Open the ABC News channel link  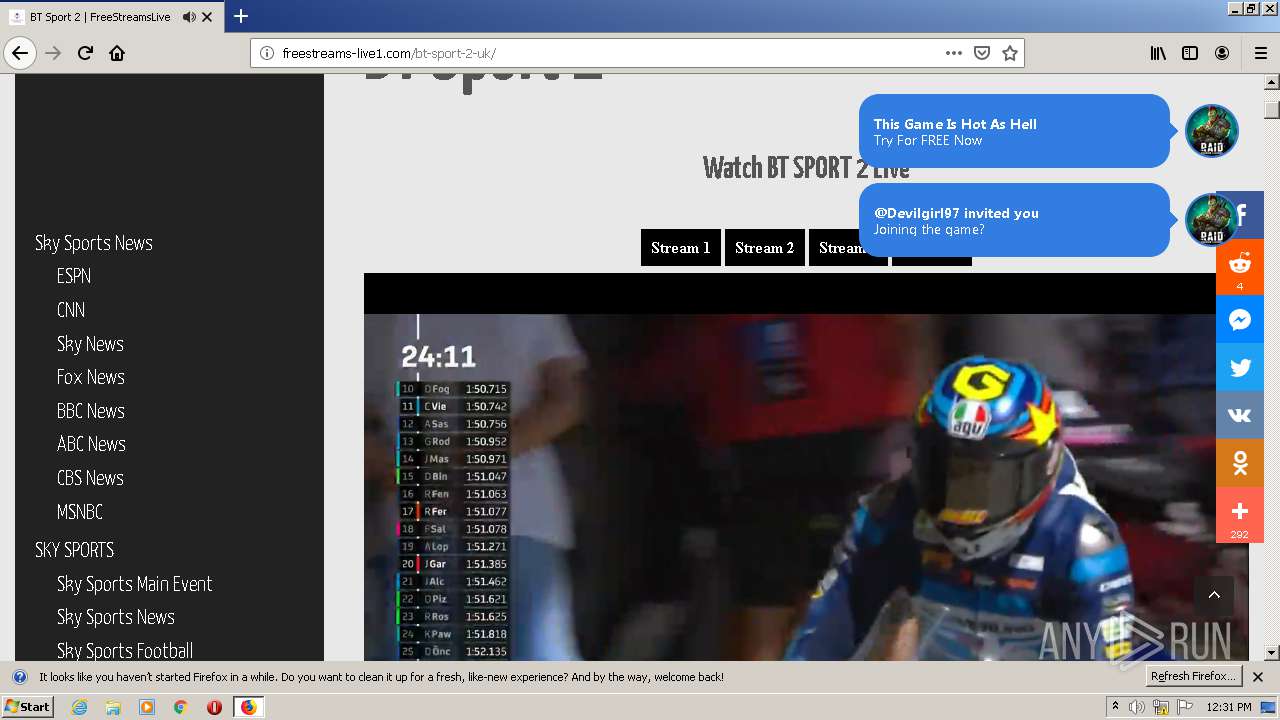[x=91, y=444]
